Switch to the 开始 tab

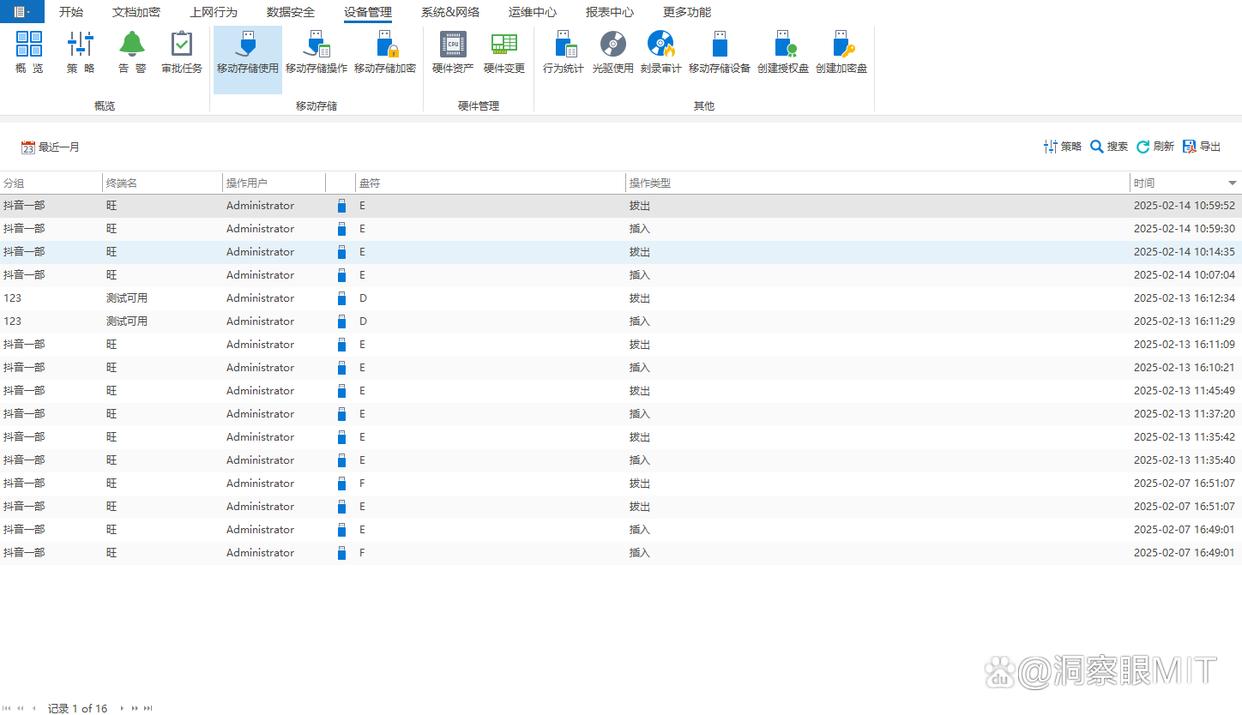[71, 12]
